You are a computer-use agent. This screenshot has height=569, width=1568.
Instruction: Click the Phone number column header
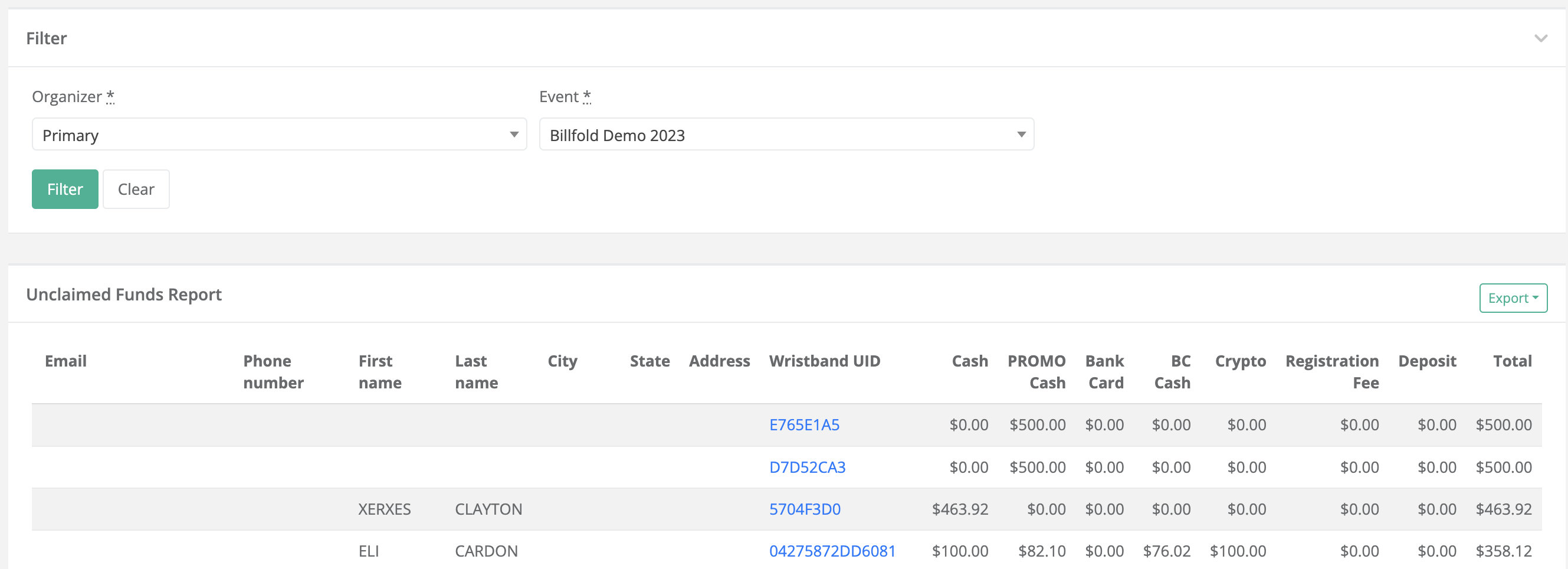pyautogui.click(x=273, y=372)
